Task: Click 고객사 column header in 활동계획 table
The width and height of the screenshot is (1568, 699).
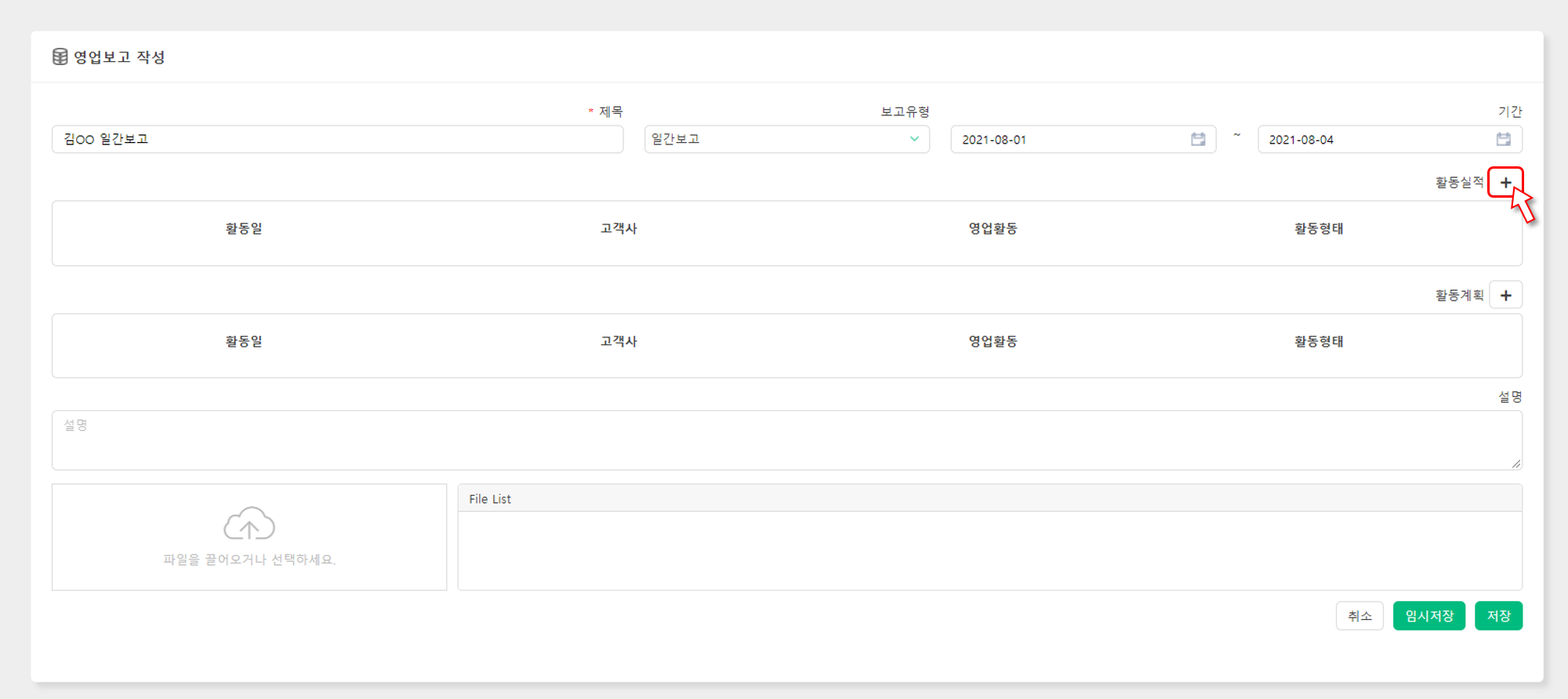Action: tap(619, 341)
